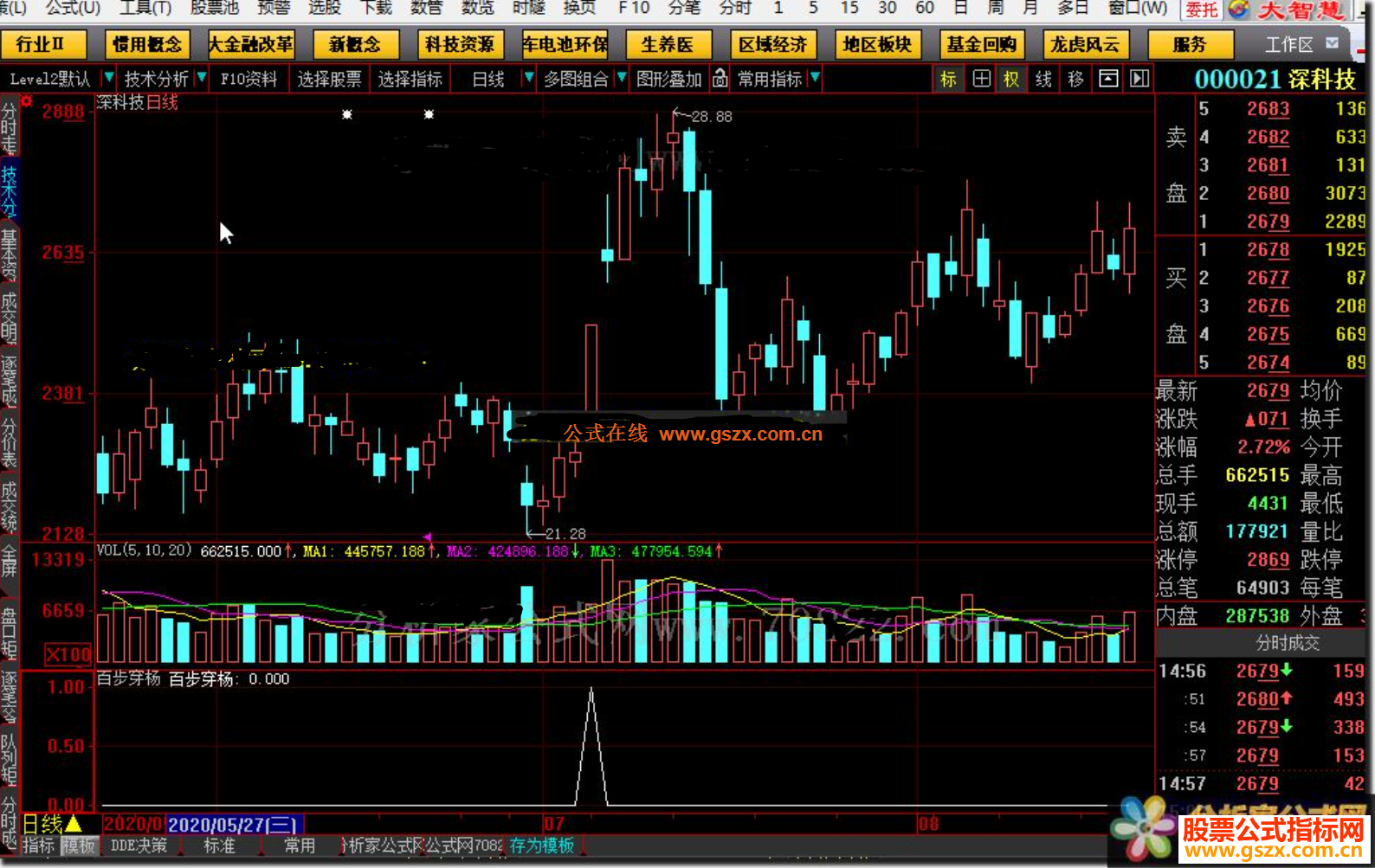Viewport: 1375px width, 868px height.
Task: Select the 常用 template tab
Action: [300, 845]
